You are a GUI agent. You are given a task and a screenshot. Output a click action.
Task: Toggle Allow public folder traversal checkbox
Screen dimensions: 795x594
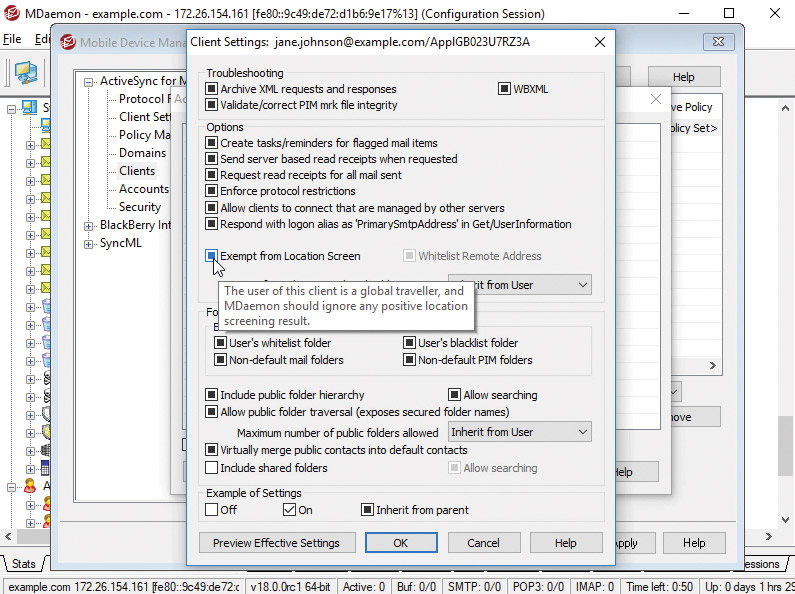click(x=211, y=412)
